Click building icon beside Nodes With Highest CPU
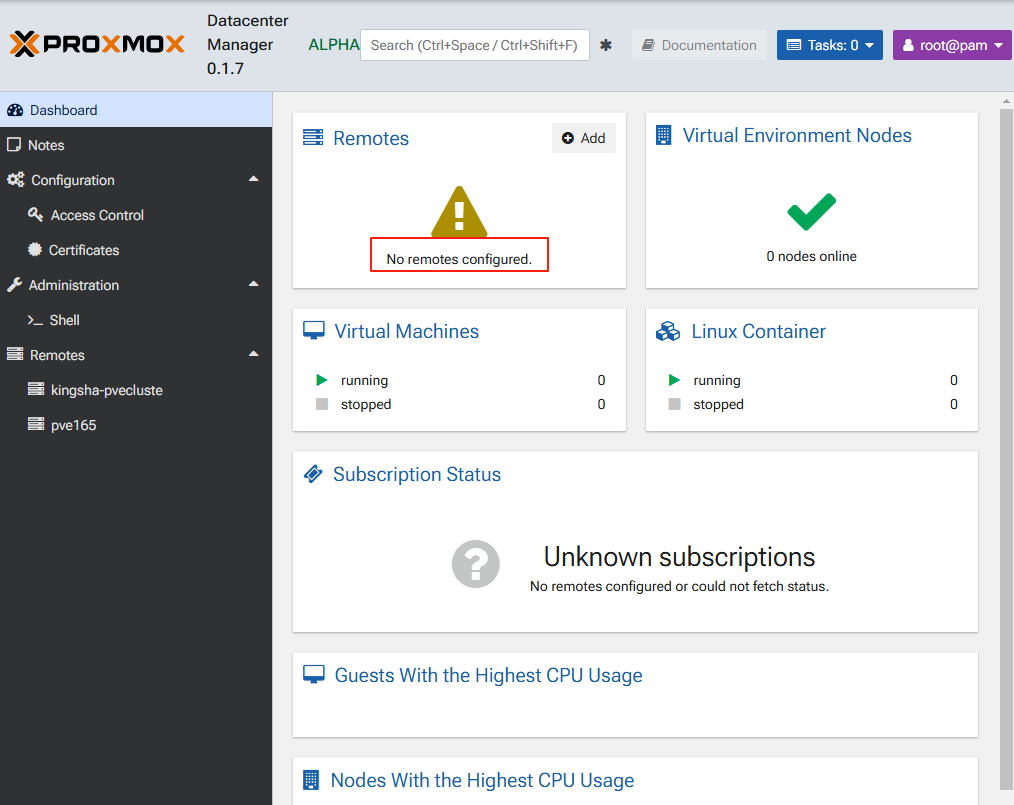This screenshot has height=805, width=1014. tap(311, 780)
